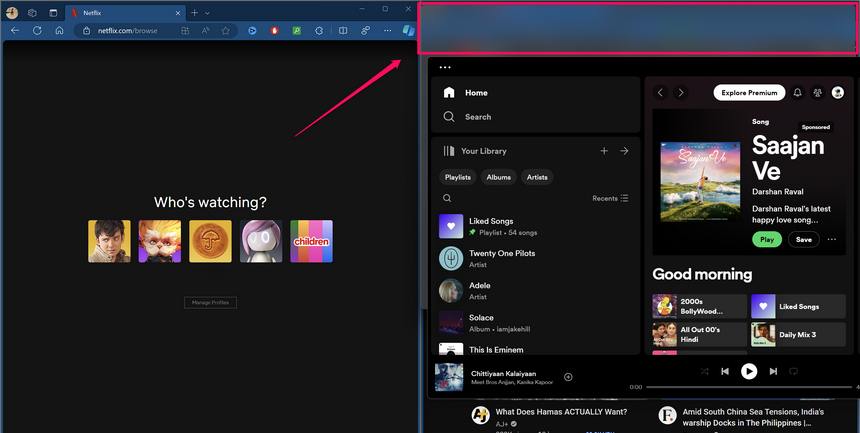Viewport: 860px width, 433px height.
Task: Click Manage Profiles on Netflix
Action: [x=210, y=302]
